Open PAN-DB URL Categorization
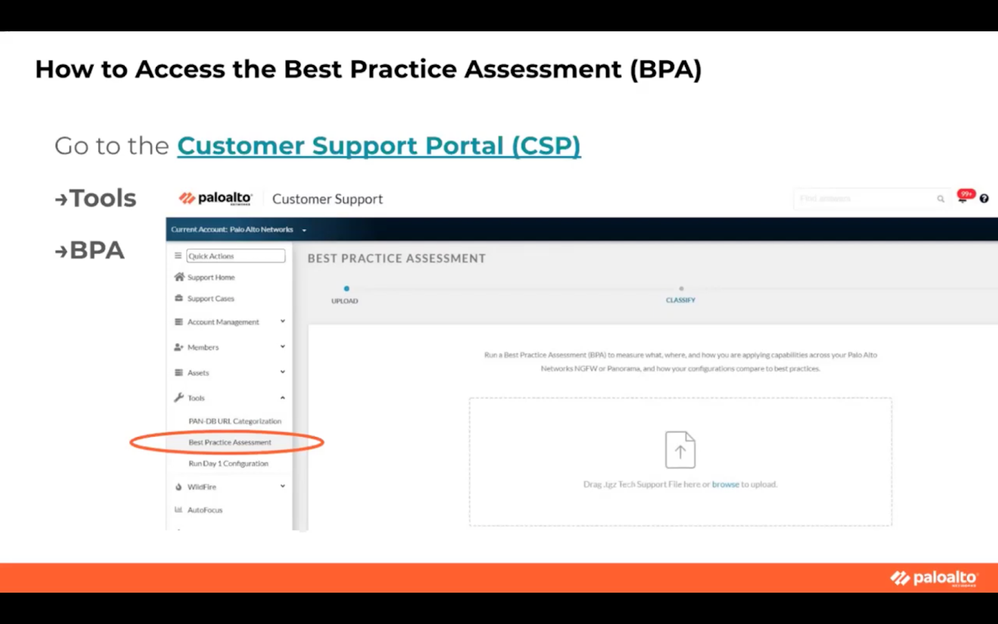Viewport: 998px width, 624px height. click(235, 421)
